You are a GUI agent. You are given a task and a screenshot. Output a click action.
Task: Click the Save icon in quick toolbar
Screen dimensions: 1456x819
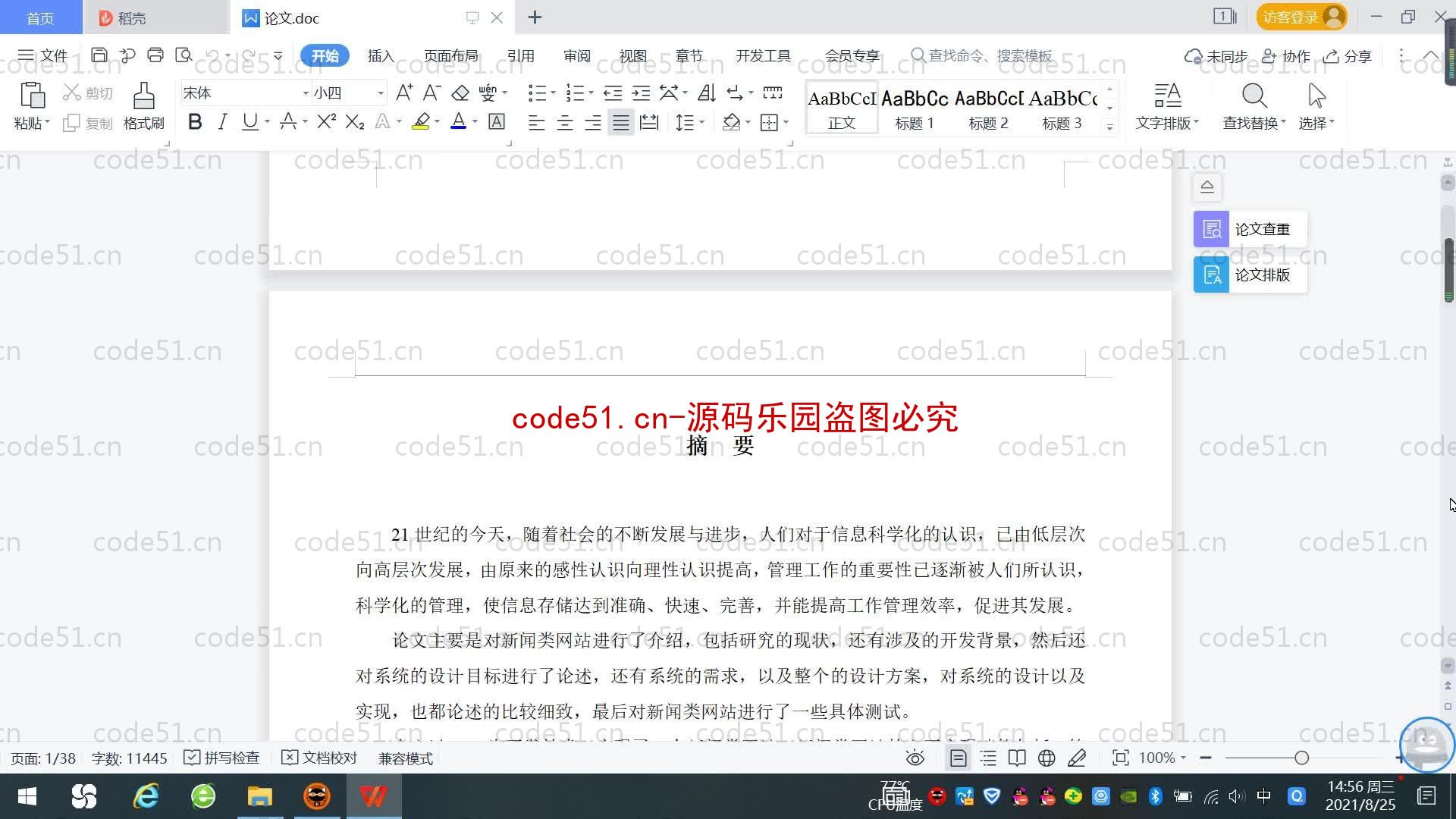99,55
